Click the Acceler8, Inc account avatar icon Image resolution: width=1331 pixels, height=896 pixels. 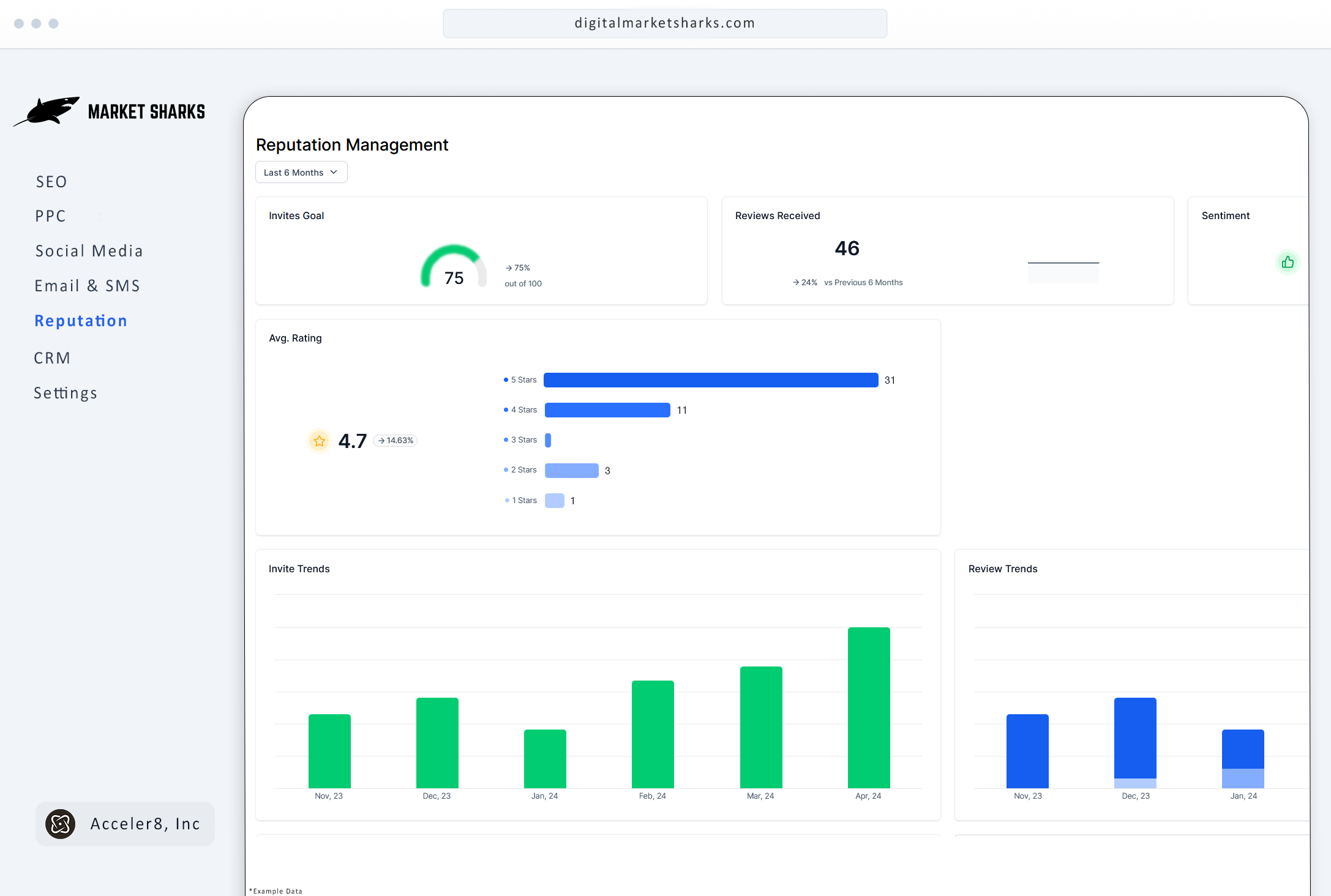point(62,824)
